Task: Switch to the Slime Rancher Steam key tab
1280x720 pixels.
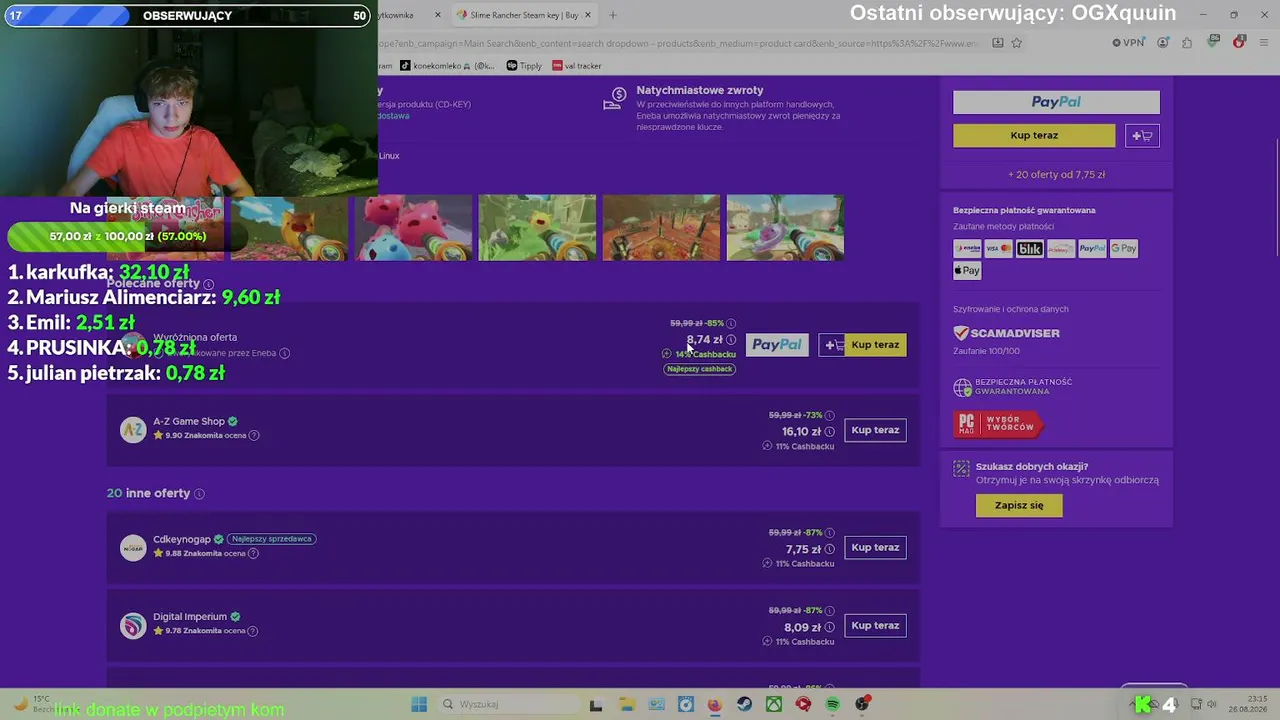Action: pos(523,15)
